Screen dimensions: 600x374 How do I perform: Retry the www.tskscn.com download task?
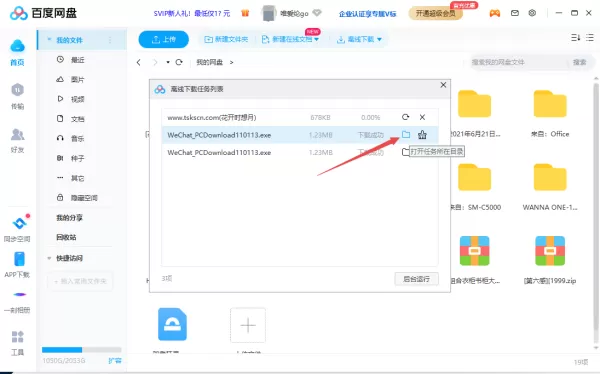(406, 117)
